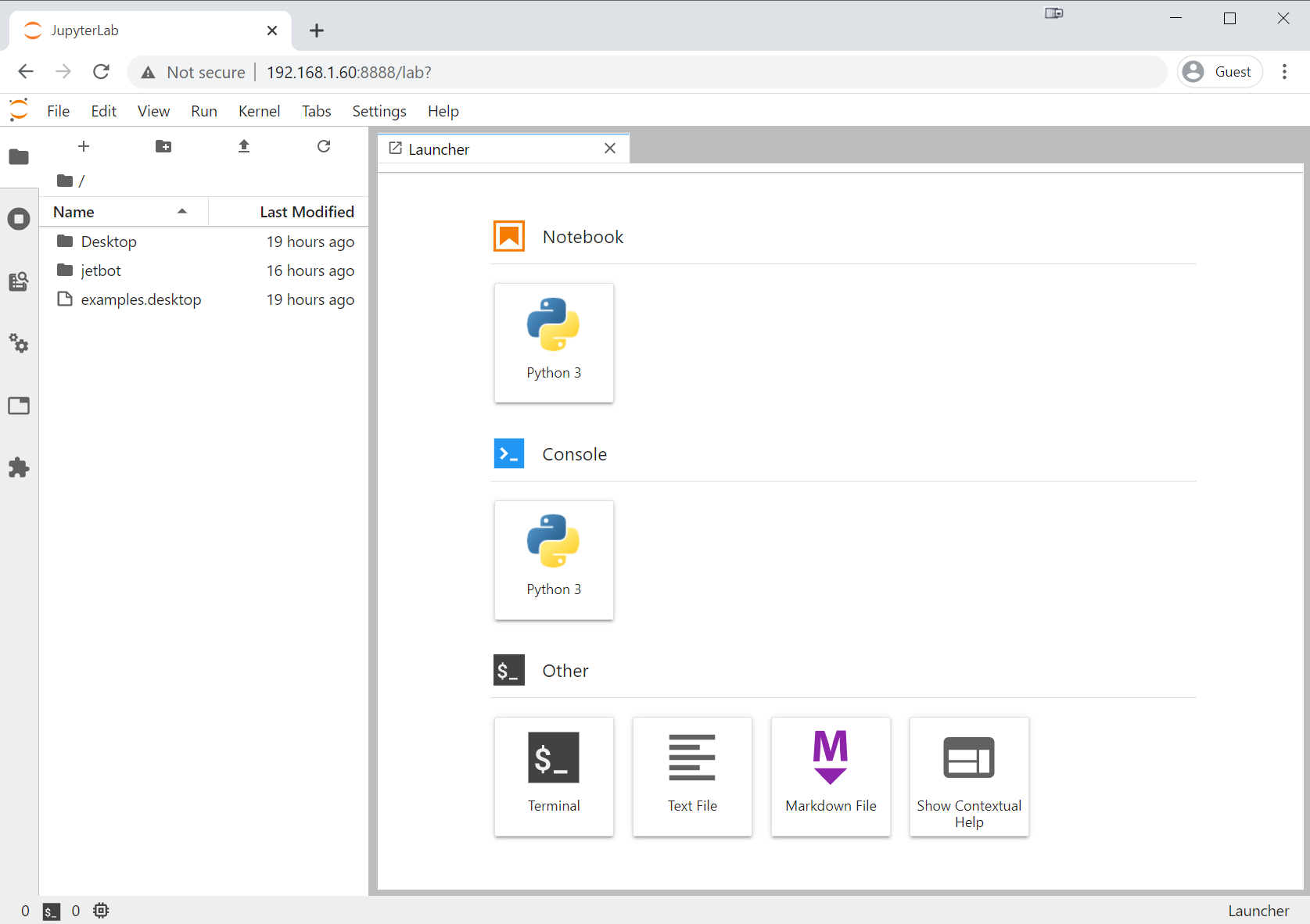This screenshot has height=924, width=1310.
Task: Open the Help menu
Action: (443, 111)
